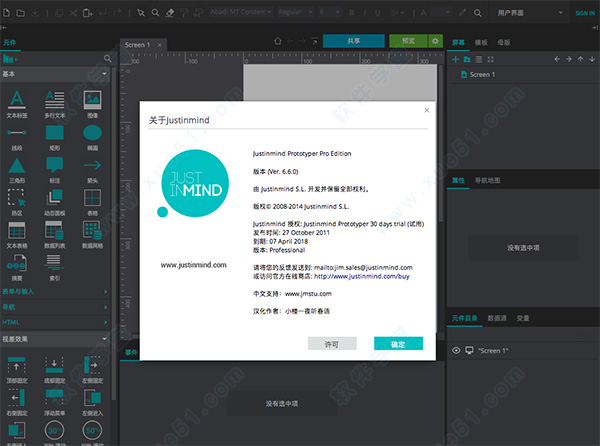Click the 共享 share button
Screen dimensions: 600x446
coord(354,41)
